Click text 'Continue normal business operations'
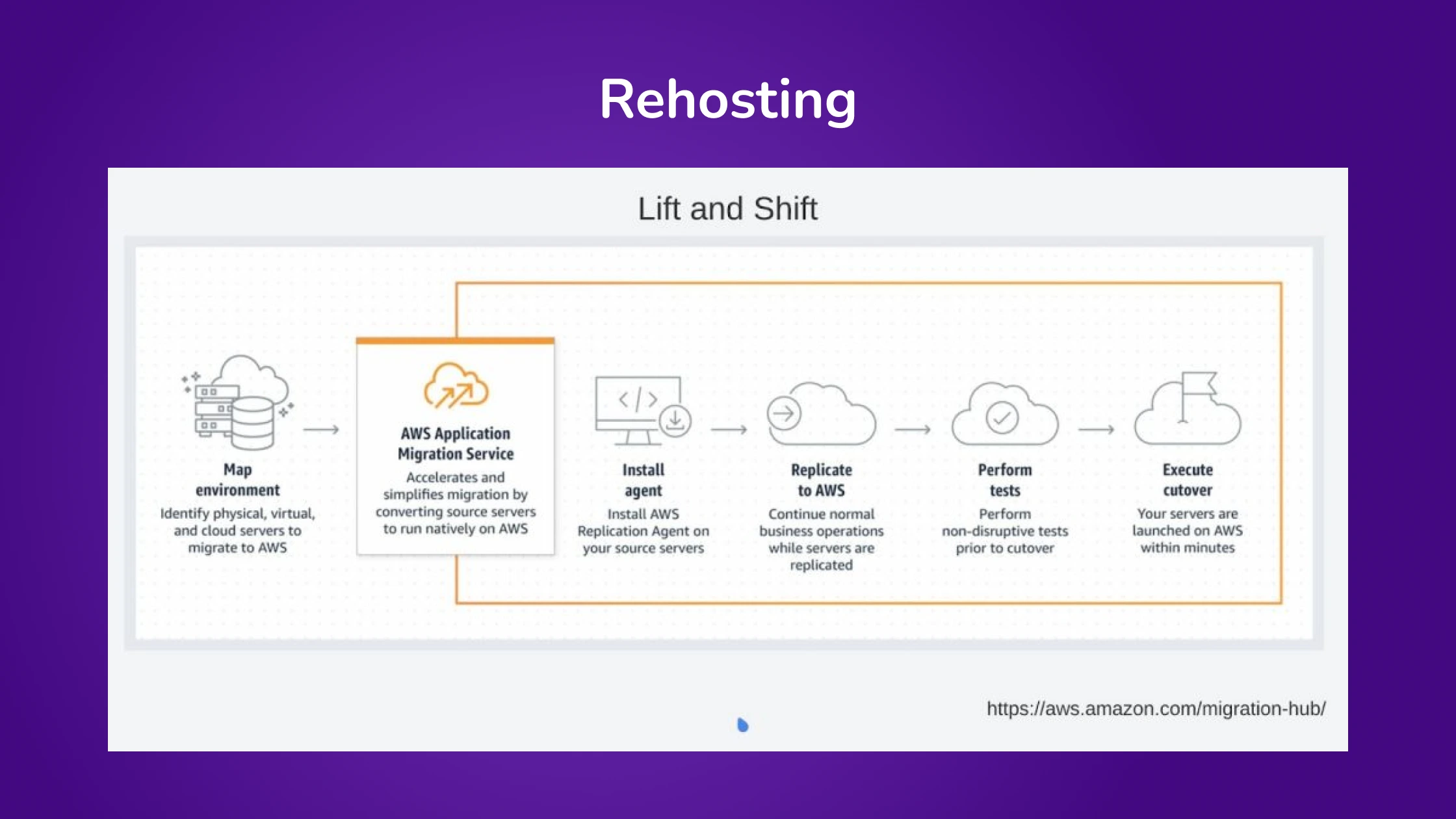The width and height of the screenshot is (1456, 819). 821,522
